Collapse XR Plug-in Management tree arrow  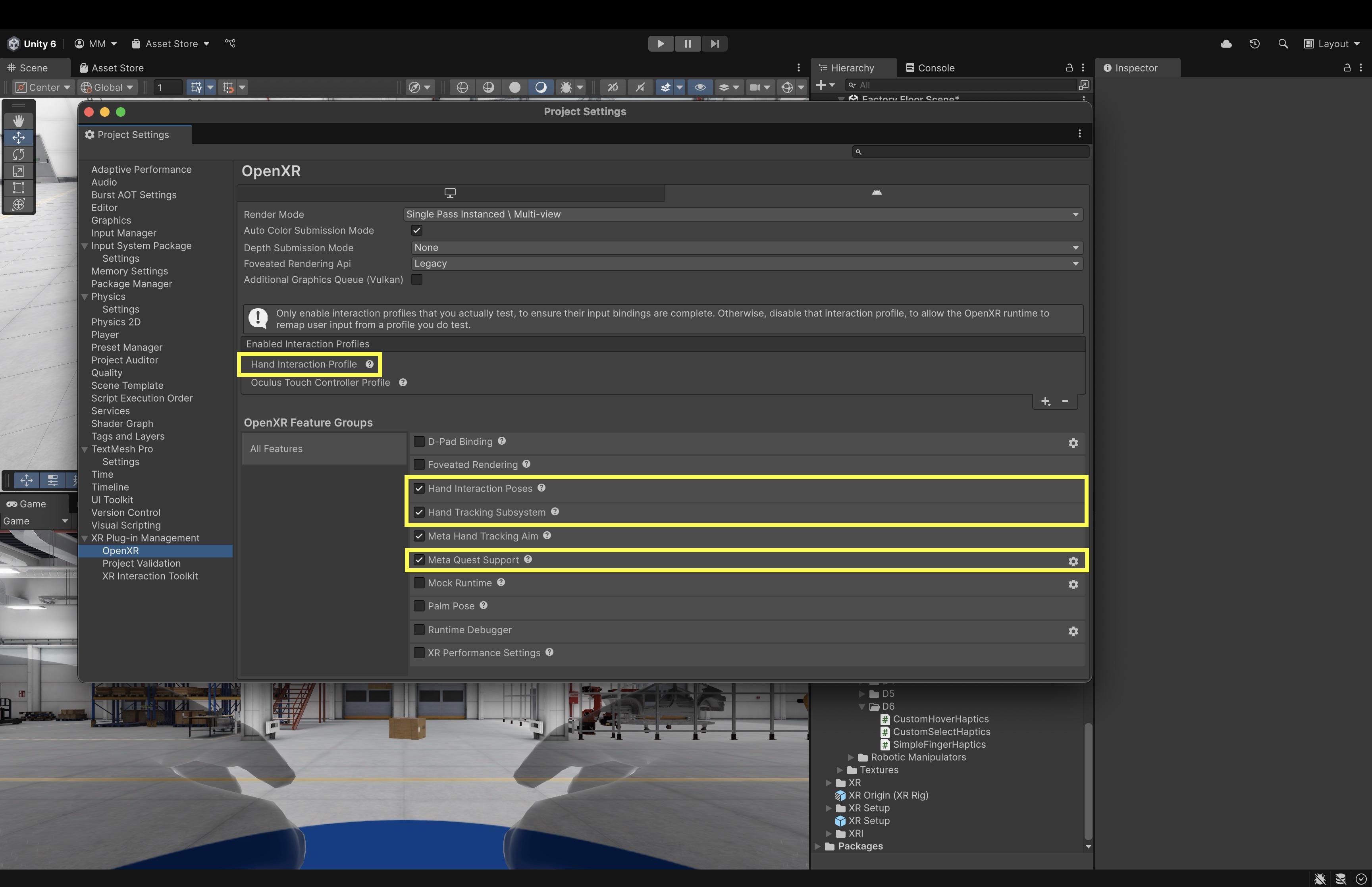pos(85,538)
